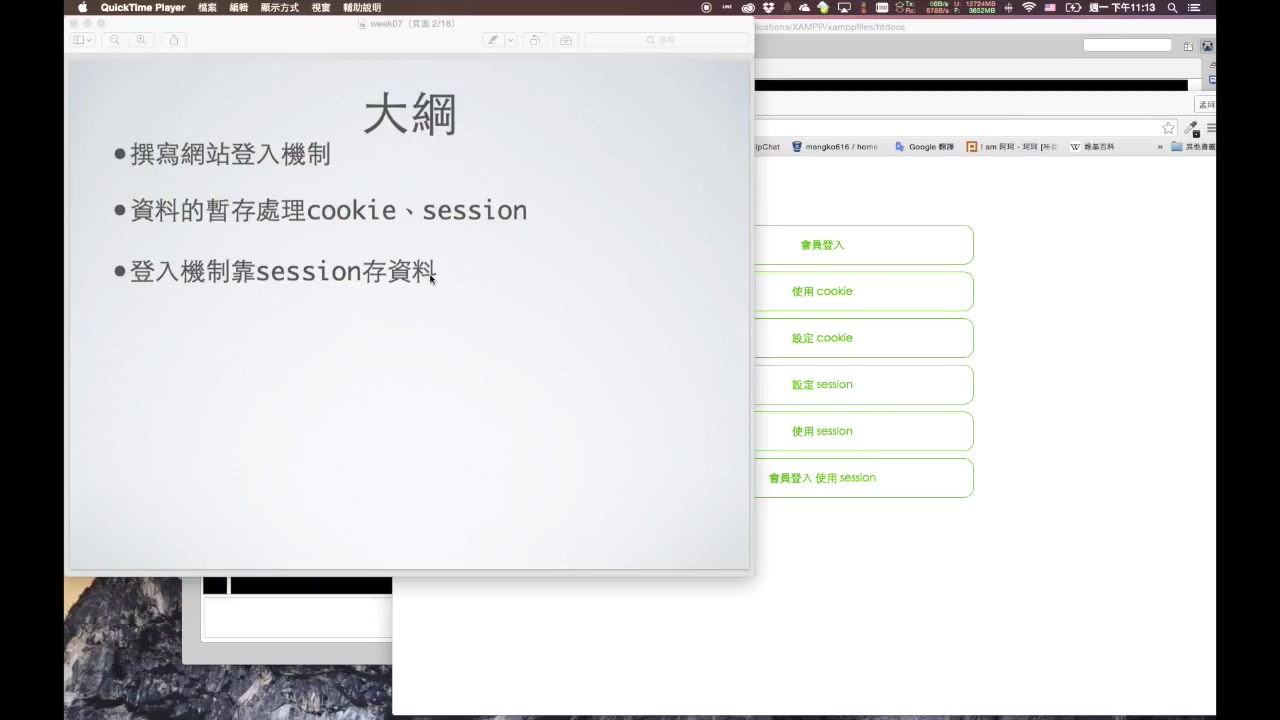1280x720 pixels.
Task: Click the zoom out magnifier icon
Action: pos(114,40)
